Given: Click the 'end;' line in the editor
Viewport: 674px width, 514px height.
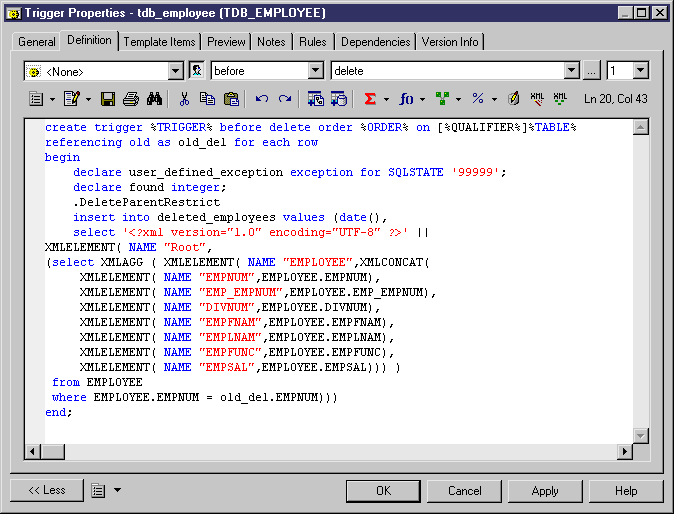Looking at the screenshot, I should point(58,413).
